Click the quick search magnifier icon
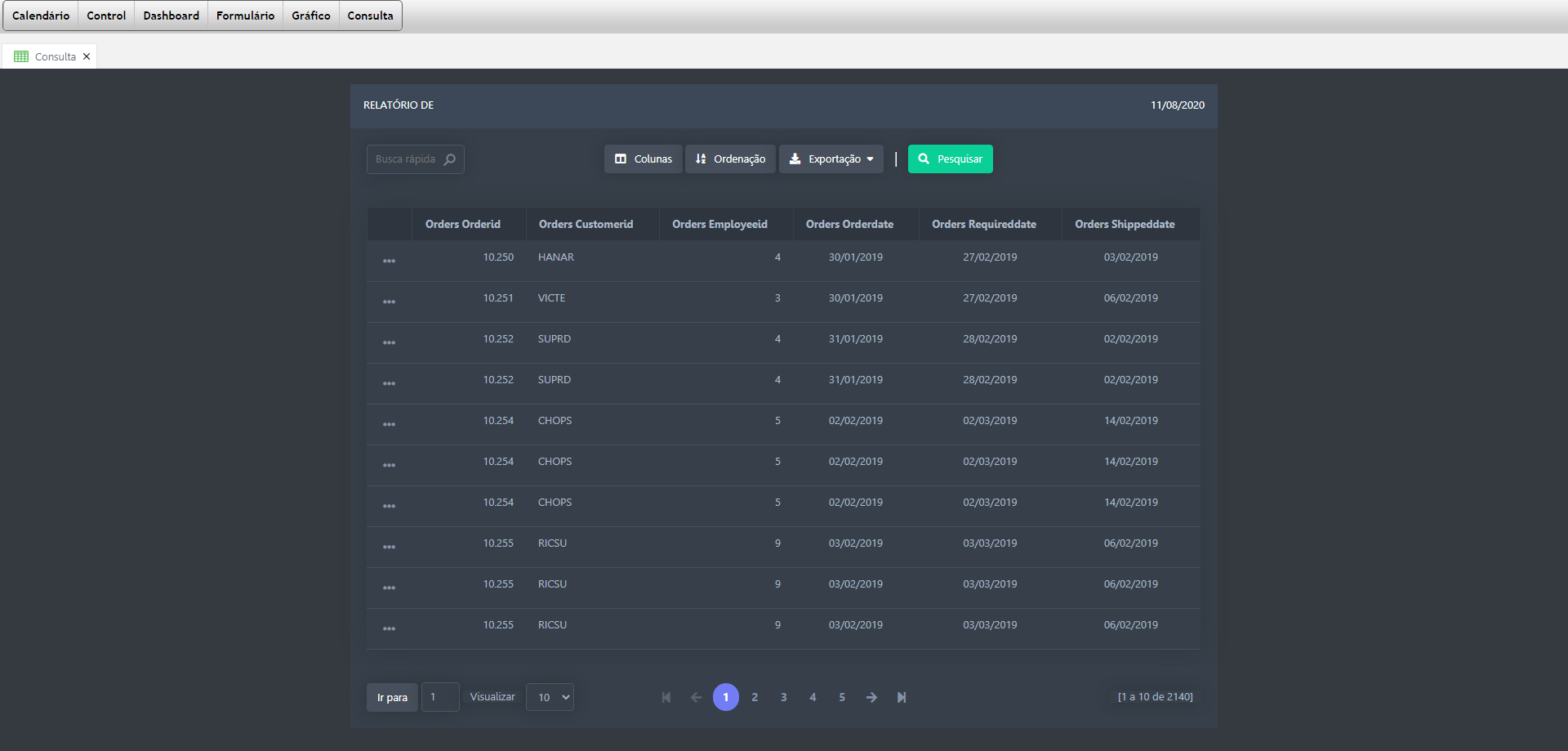1568x751 pixels. pyautogui.click(x=450, y=159)
